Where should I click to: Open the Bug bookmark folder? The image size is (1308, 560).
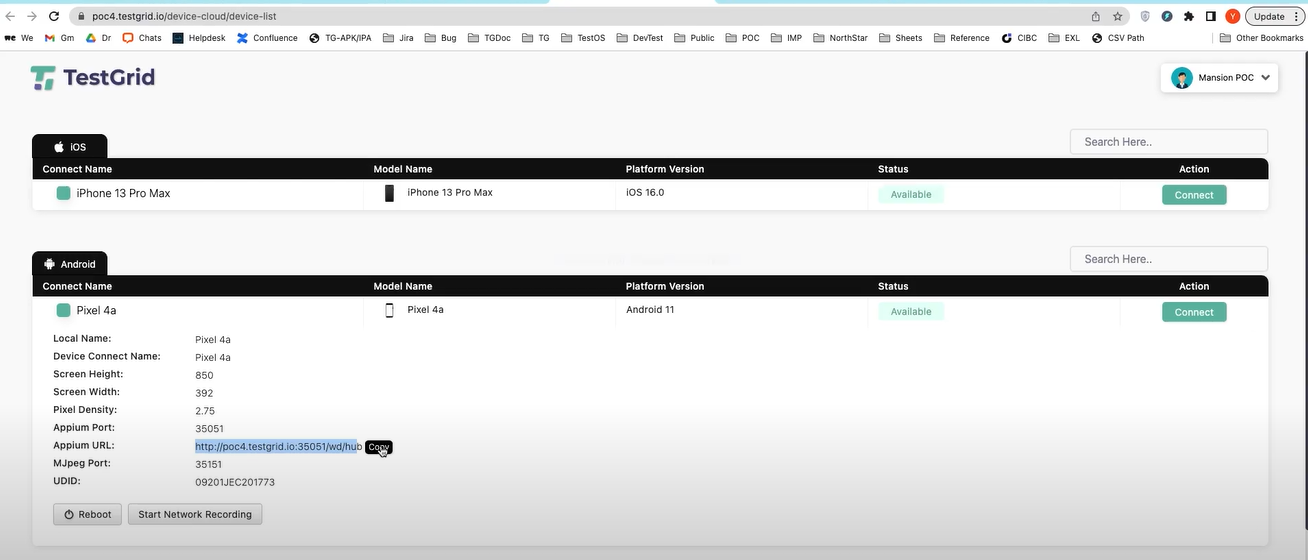(440, 38)
